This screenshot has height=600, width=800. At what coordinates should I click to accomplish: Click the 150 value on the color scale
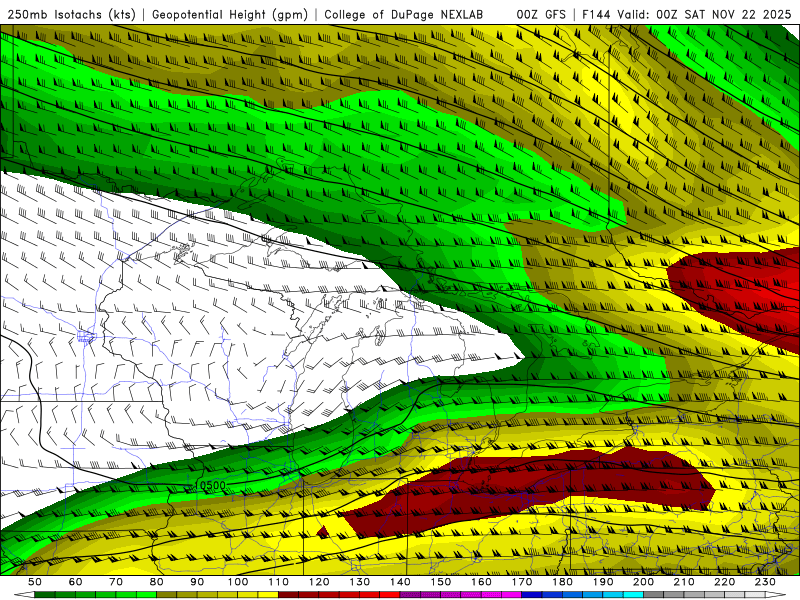[441, 582]
